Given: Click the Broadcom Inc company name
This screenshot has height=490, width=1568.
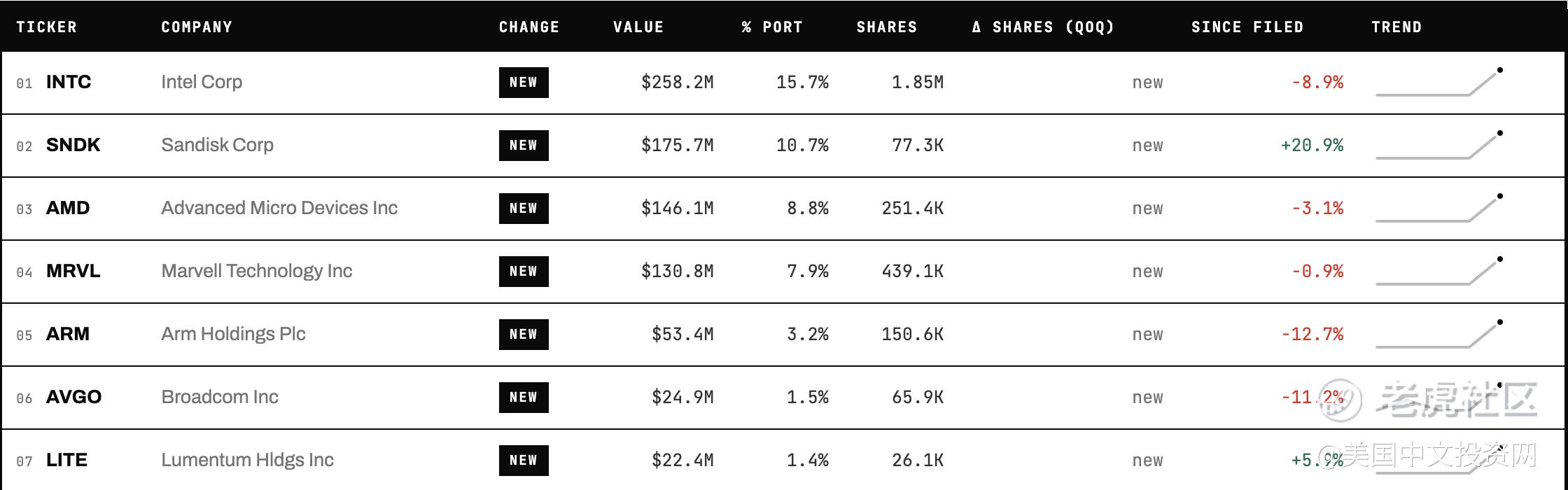Looking at the screenshot, I should [x=220, y=397].
